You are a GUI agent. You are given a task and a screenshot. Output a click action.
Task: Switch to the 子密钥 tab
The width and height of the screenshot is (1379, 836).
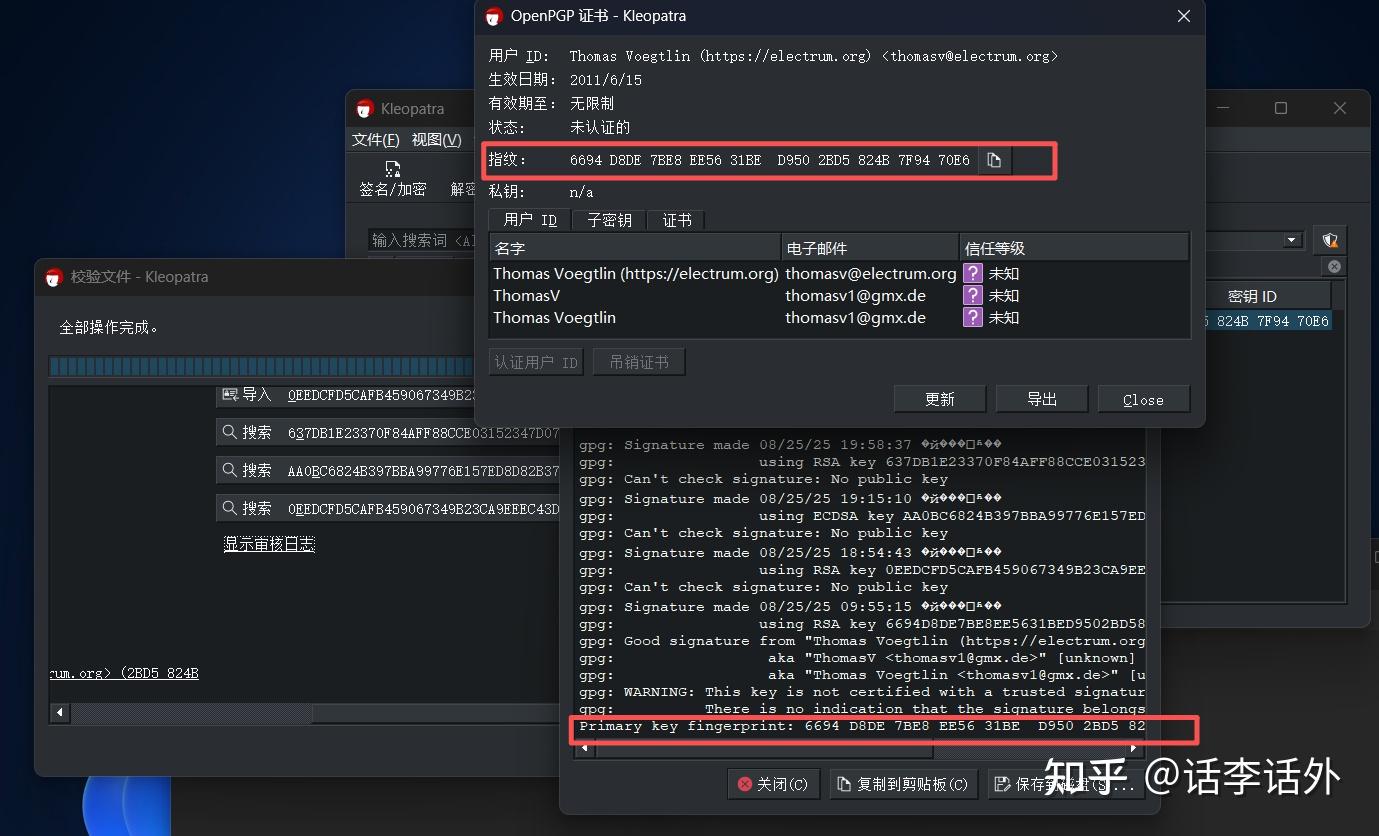pos(609,220)
